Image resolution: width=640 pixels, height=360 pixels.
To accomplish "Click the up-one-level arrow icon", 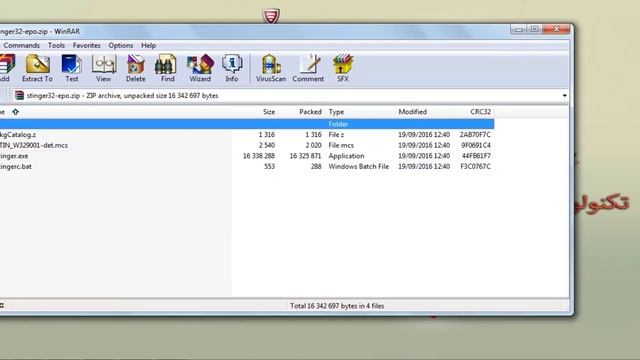I will [x=16, y=112].
